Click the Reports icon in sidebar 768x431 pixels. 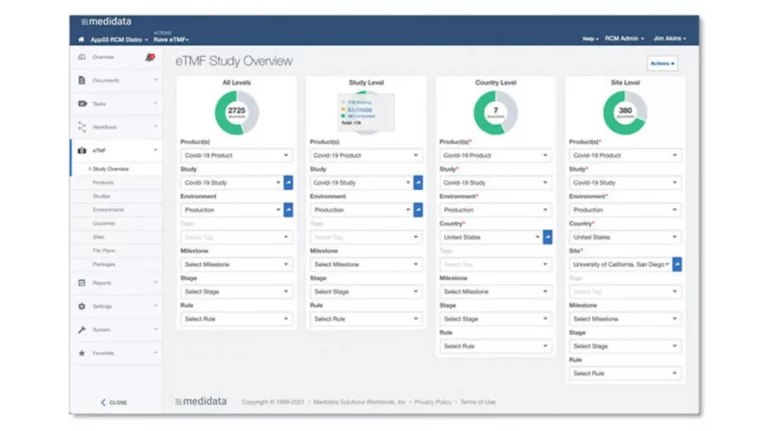(82, 283)
